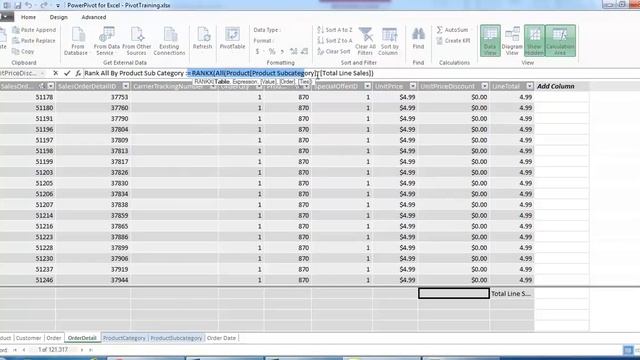The width and height of the screenshot is (640, 360).
Task: Switch to OrderDetail sheet tab
Action: 82,338
